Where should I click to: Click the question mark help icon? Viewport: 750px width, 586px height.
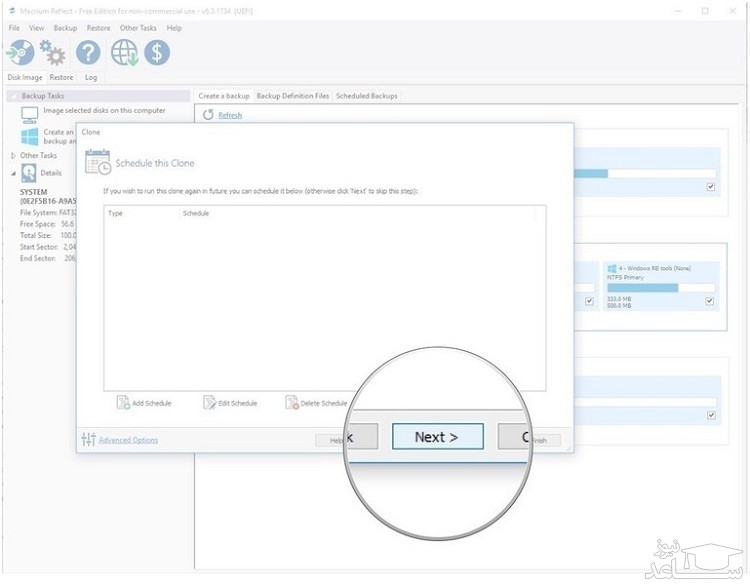(x=89, y=53)
